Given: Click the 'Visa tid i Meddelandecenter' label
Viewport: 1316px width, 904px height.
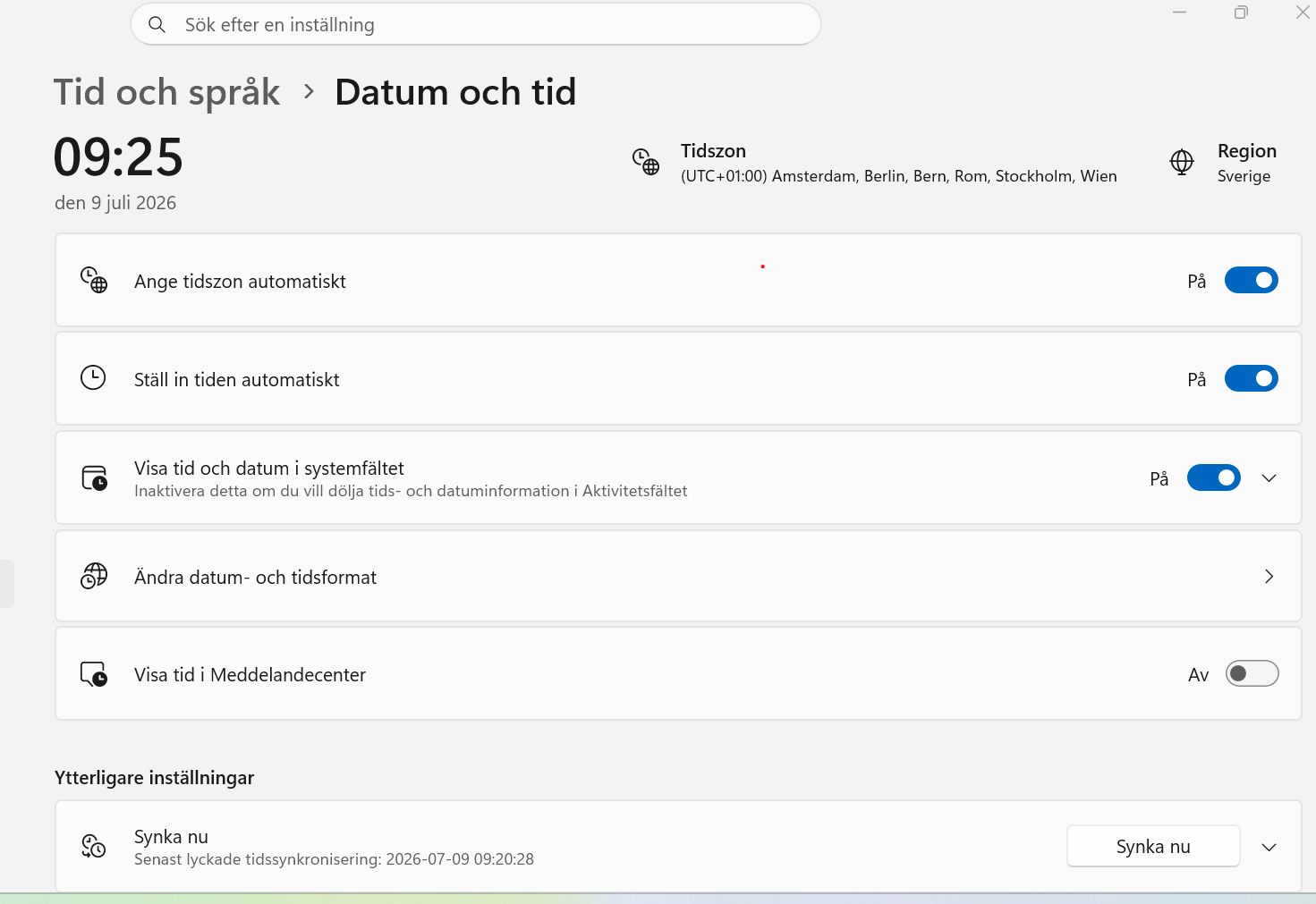Looking at the screenshot, I should coord(250,675).
